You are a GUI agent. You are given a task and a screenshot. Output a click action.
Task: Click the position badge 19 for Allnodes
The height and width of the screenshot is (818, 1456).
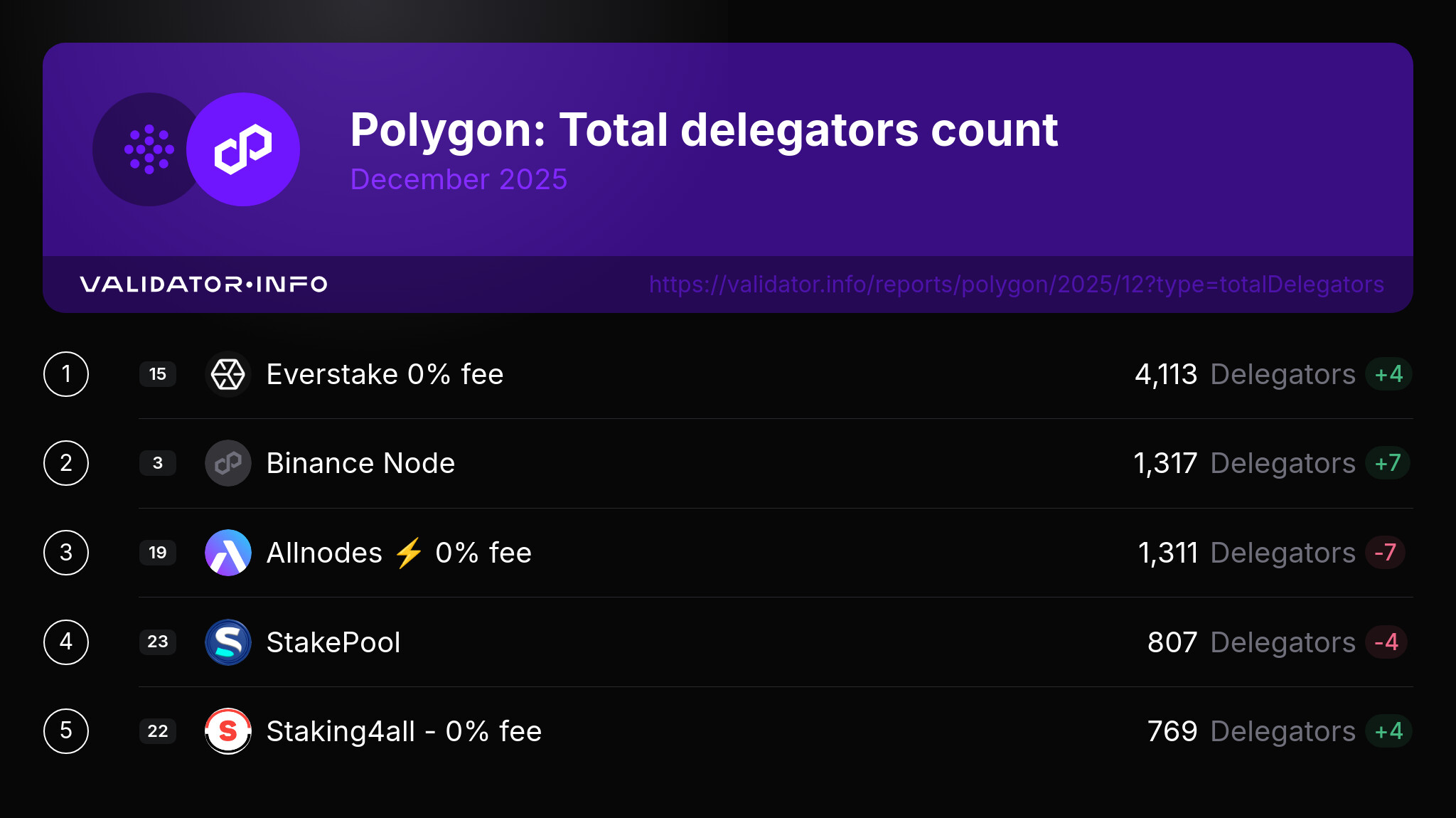click(x=158, y=553)
